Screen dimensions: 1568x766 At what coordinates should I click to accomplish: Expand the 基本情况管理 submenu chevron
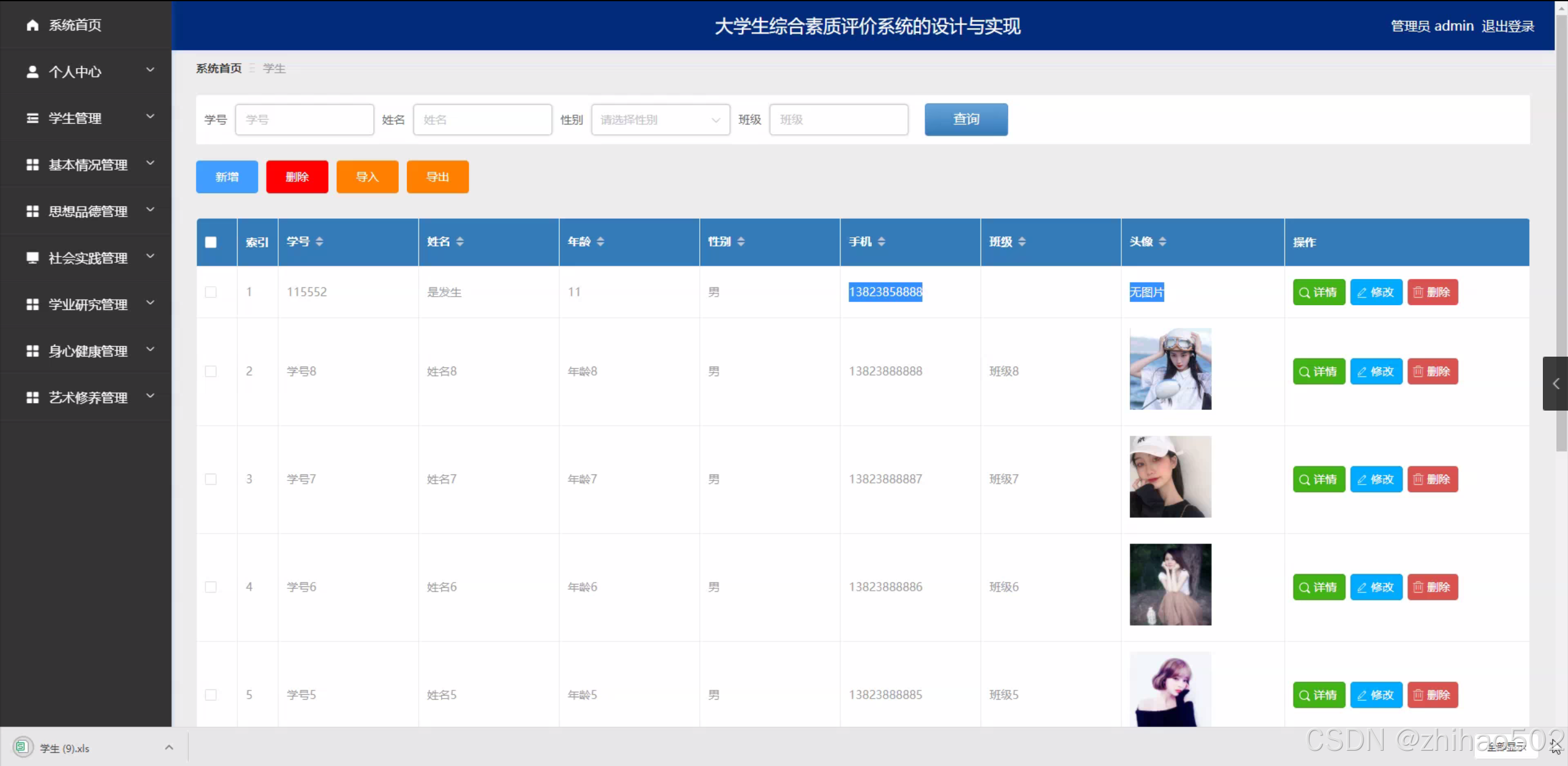point(150,164)
